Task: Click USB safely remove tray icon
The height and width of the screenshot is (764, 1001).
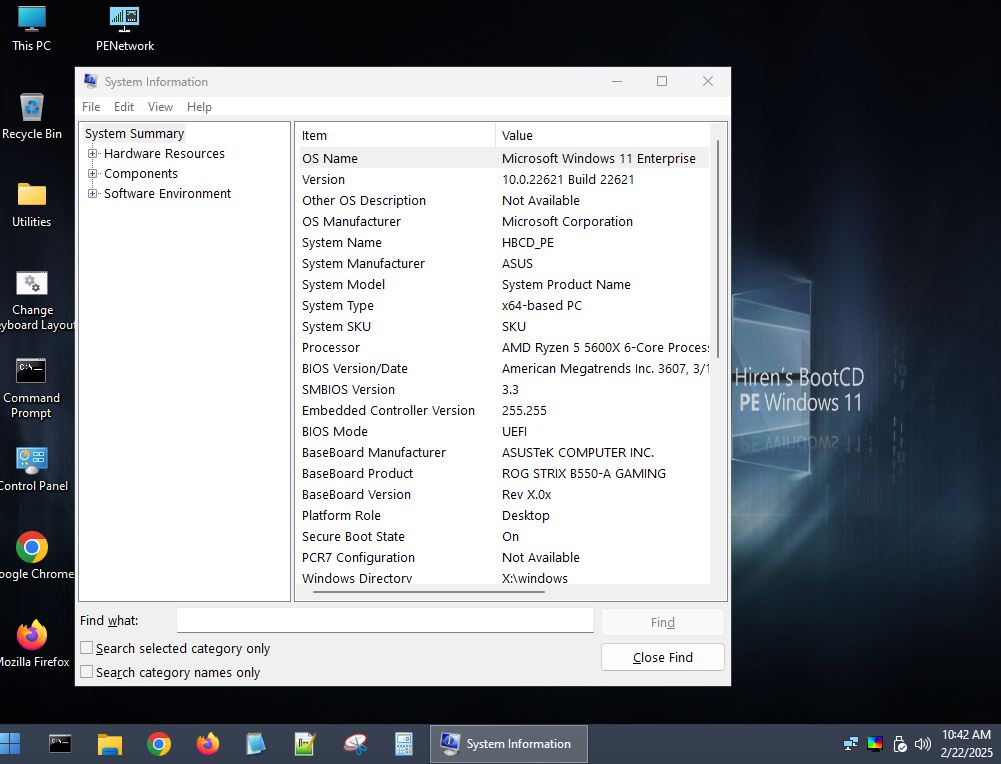Action: pyautogui.click(x=899, y=744)
